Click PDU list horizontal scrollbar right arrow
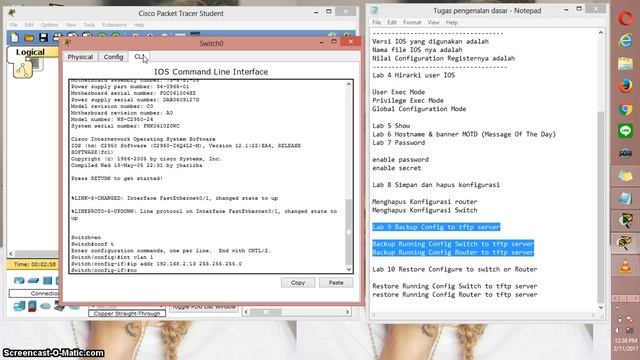This screenshot has width=640, height=360. point(347,312)
